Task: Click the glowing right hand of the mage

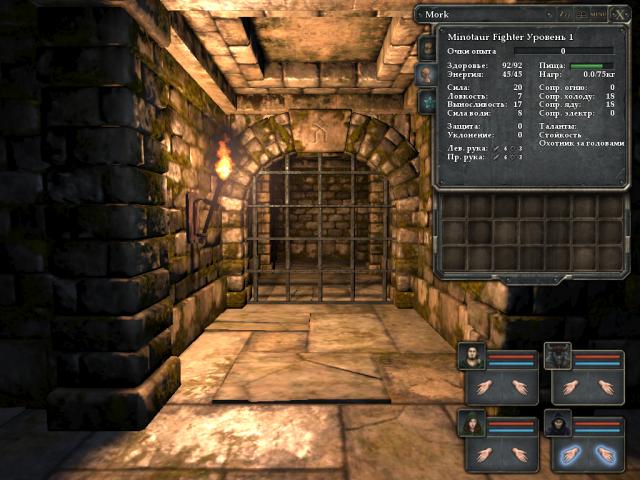Action: [x=607, y=455]
